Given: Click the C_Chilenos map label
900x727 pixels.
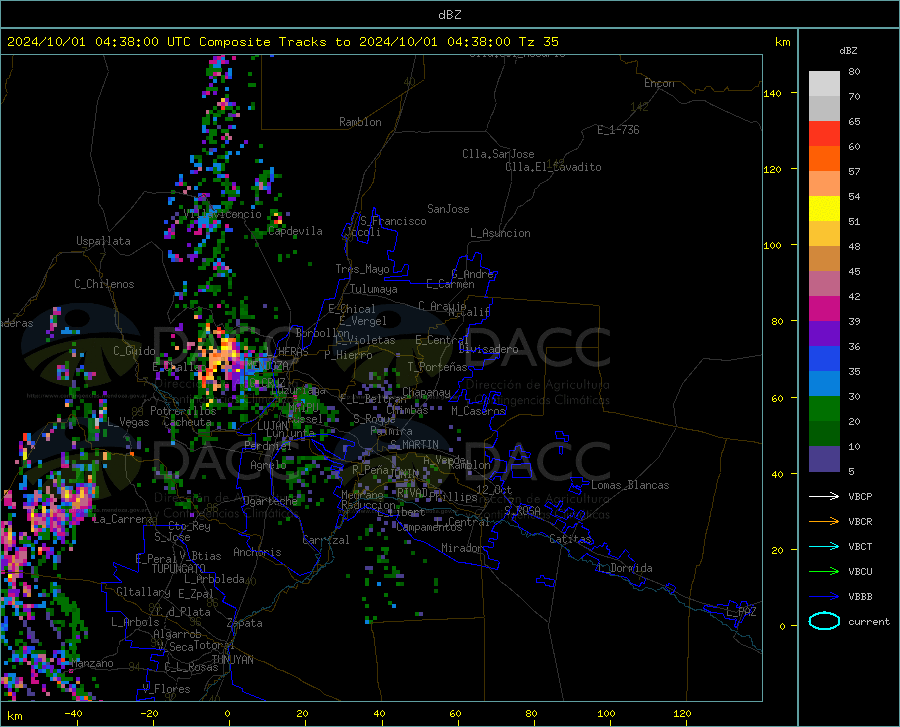Looking at the screenshot, I should click(x=104, y=285).
